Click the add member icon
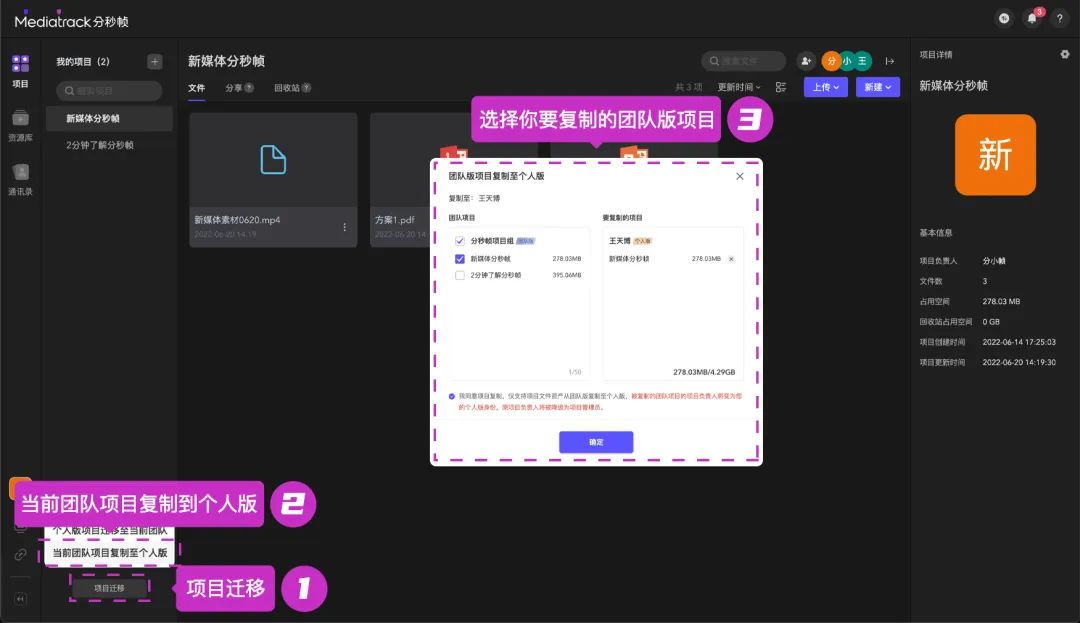 [805, 61]
